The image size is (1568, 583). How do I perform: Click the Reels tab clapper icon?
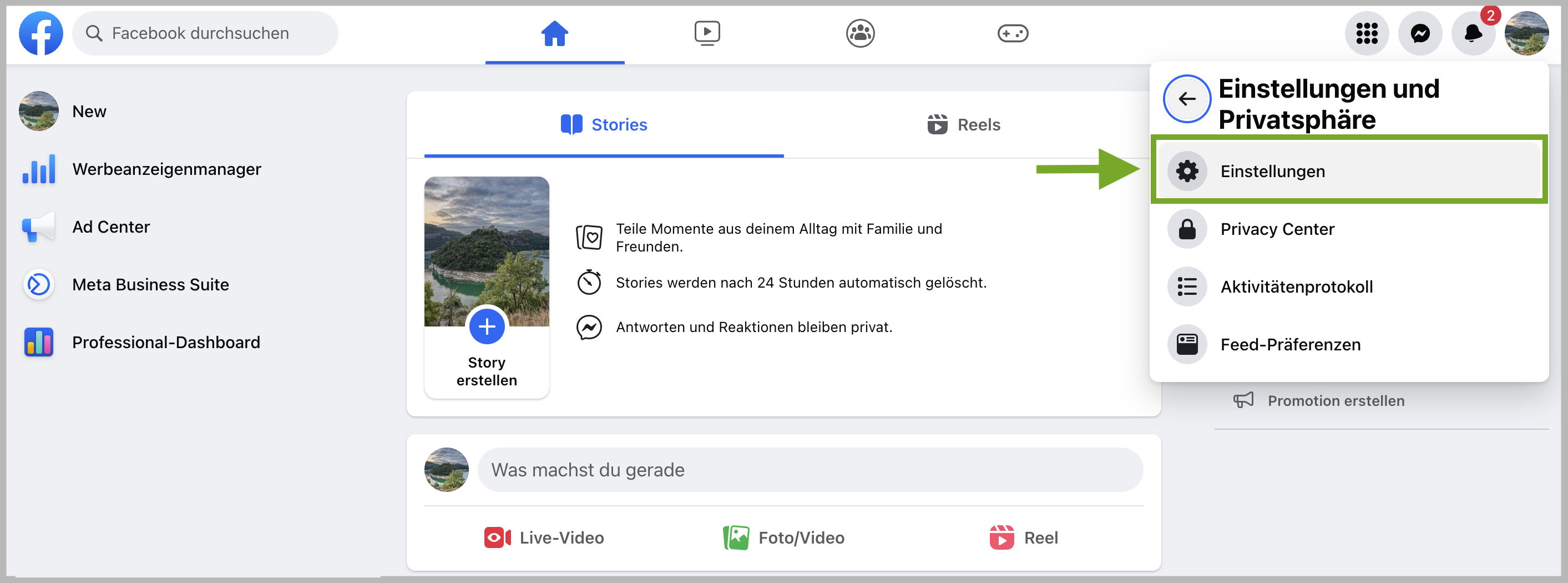[937, 124]
